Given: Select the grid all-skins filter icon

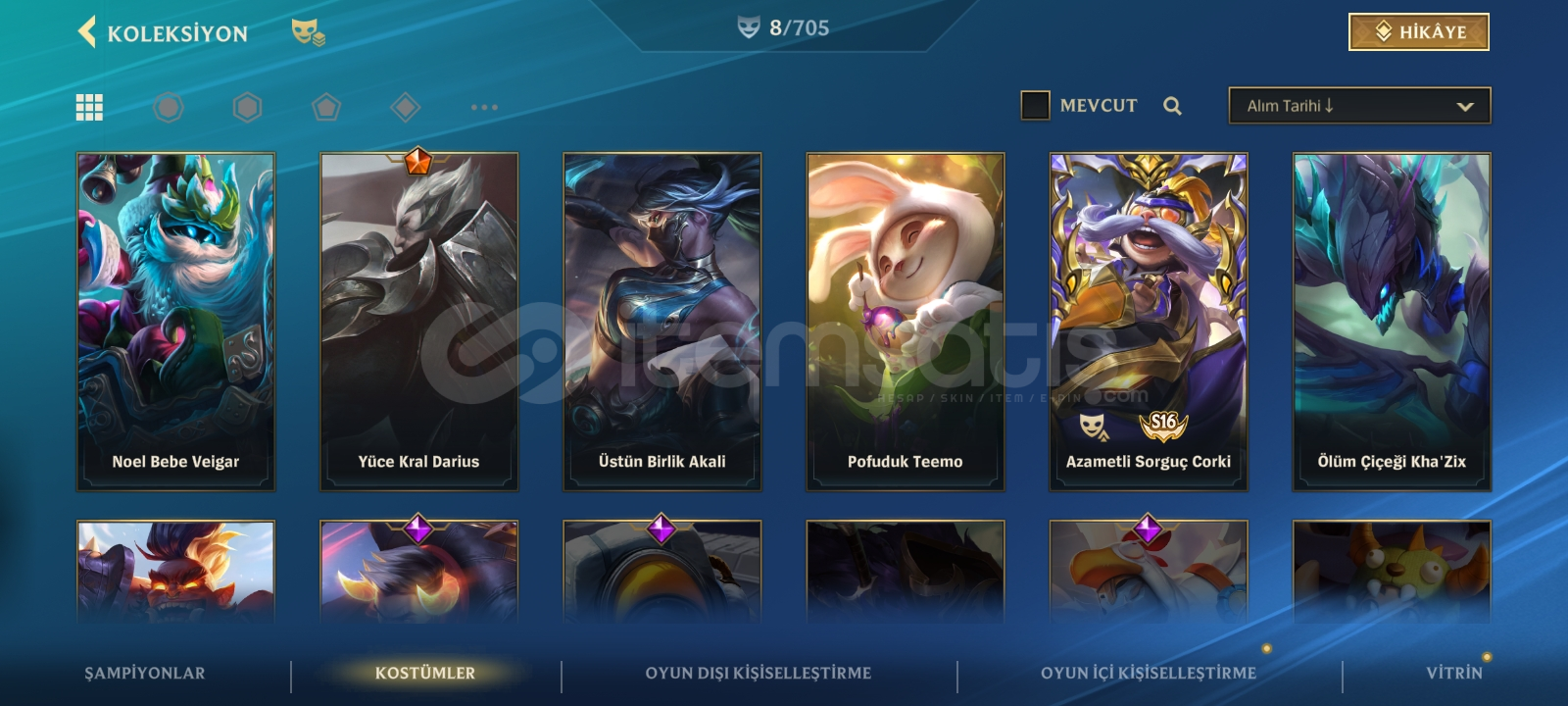Looking at the screenshot, I should point(89,107).
